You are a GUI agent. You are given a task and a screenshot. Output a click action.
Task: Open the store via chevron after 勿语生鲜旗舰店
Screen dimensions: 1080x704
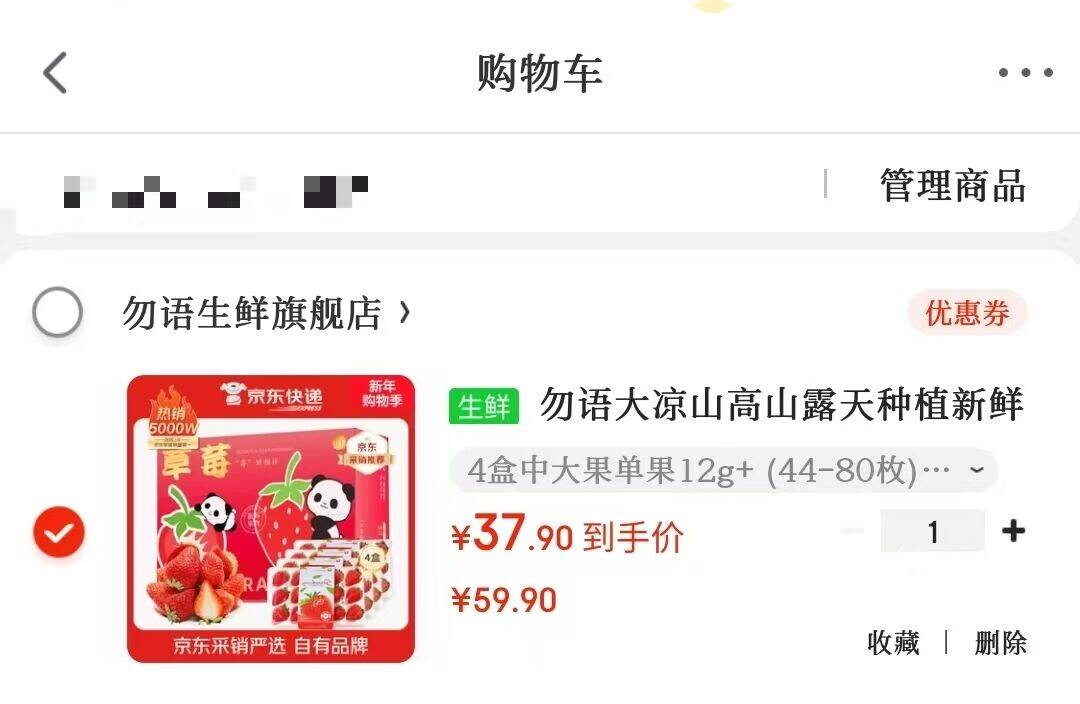[405, 313]
